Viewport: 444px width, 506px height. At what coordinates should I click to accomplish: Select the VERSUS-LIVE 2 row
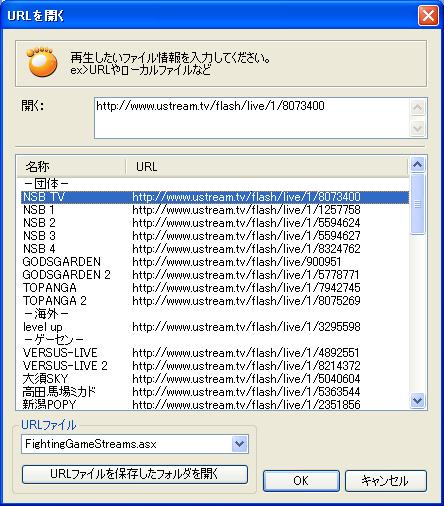tap(215, 366)
